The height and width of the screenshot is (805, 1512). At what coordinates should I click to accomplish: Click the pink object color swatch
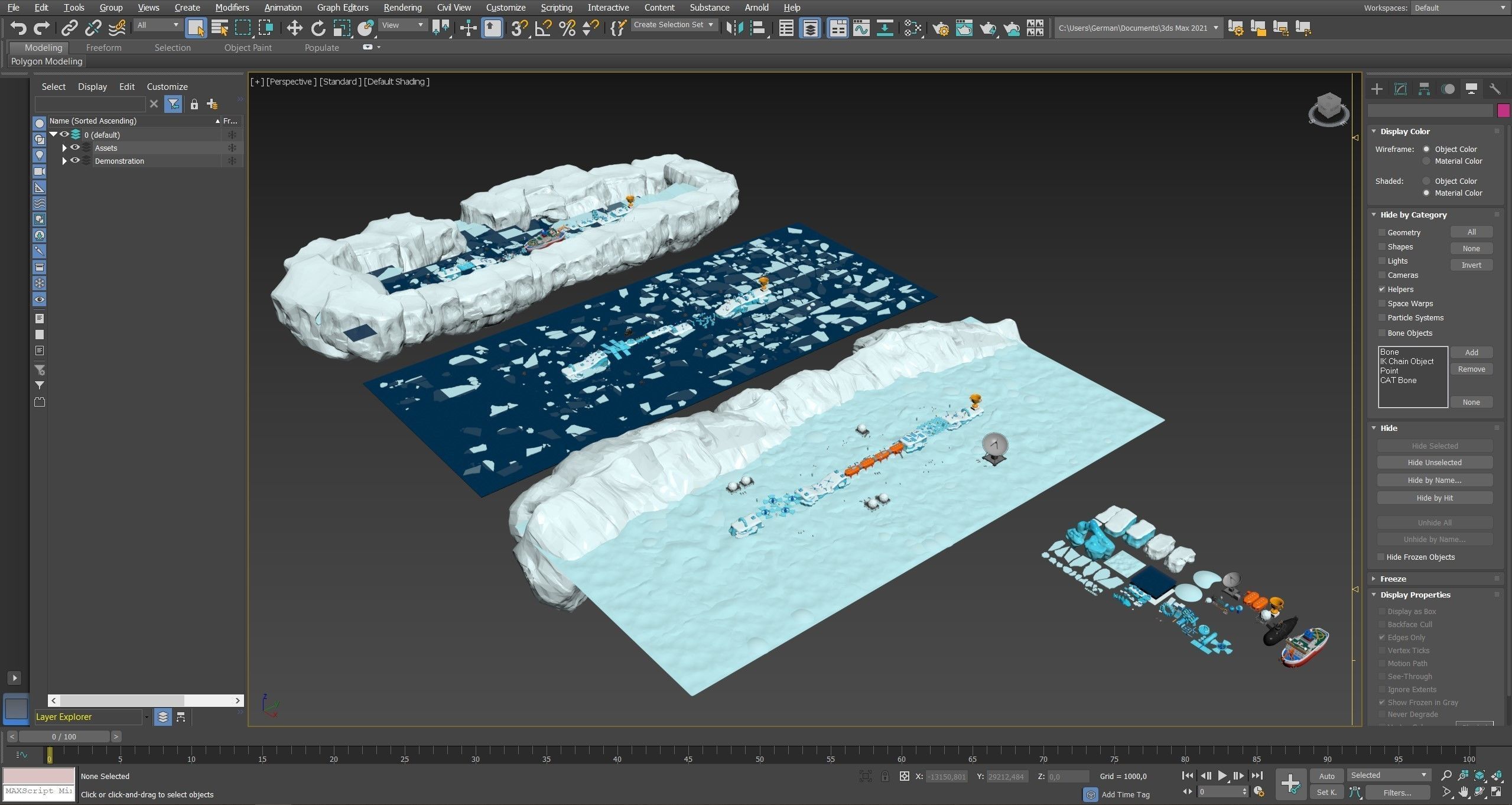(1503, 111)
